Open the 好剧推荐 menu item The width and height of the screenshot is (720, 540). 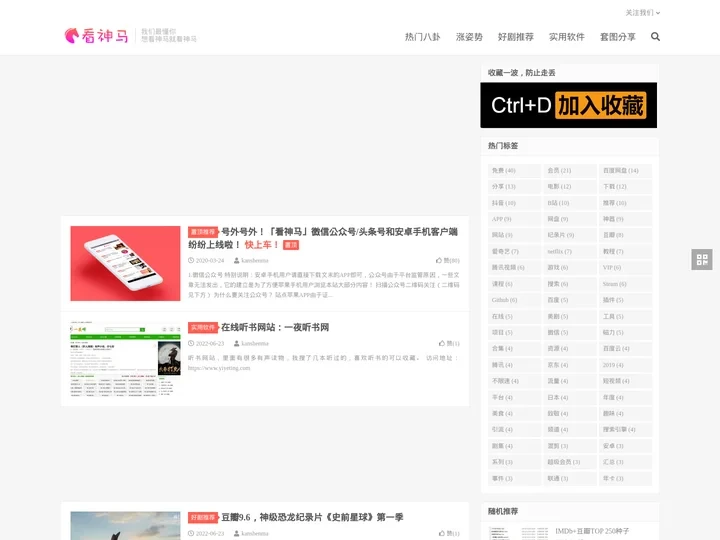(516, 37)
